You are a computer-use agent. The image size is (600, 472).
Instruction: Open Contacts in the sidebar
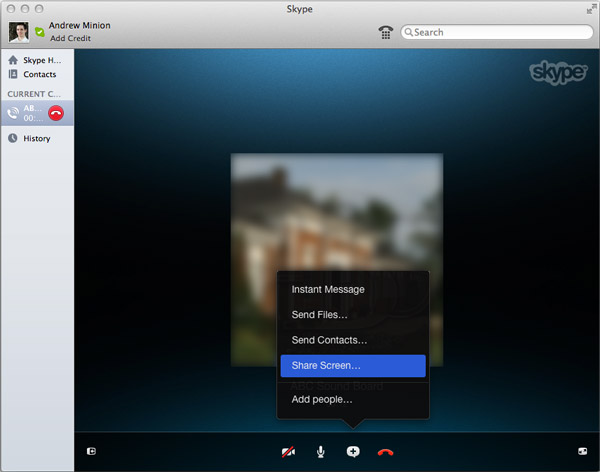coord(37,74)
